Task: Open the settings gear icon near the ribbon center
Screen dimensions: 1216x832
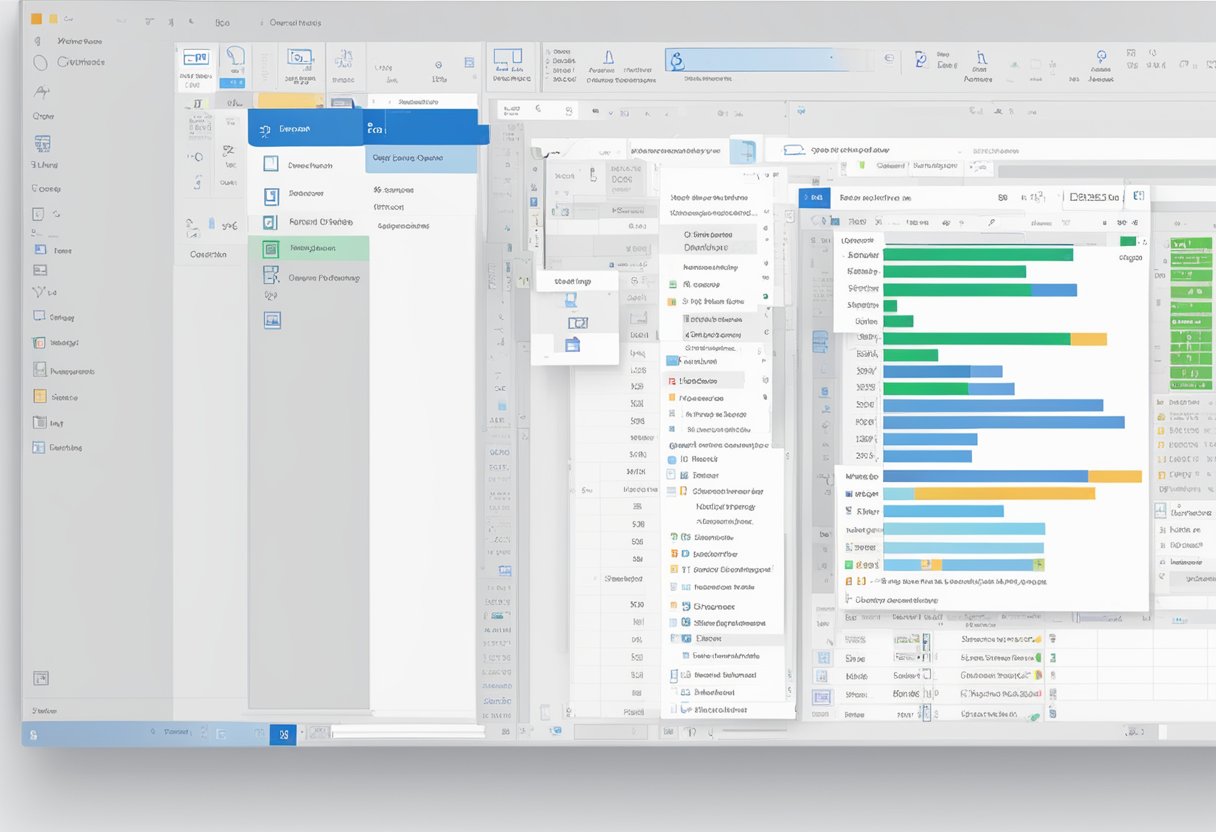Action: click(438, 66)
